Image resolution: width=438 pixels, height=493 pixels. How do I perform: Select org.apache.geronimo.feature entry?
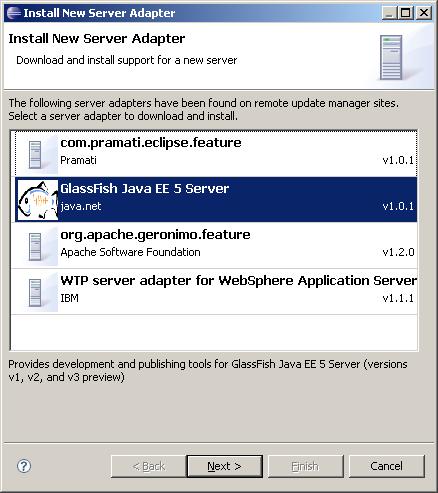[214, 245]
